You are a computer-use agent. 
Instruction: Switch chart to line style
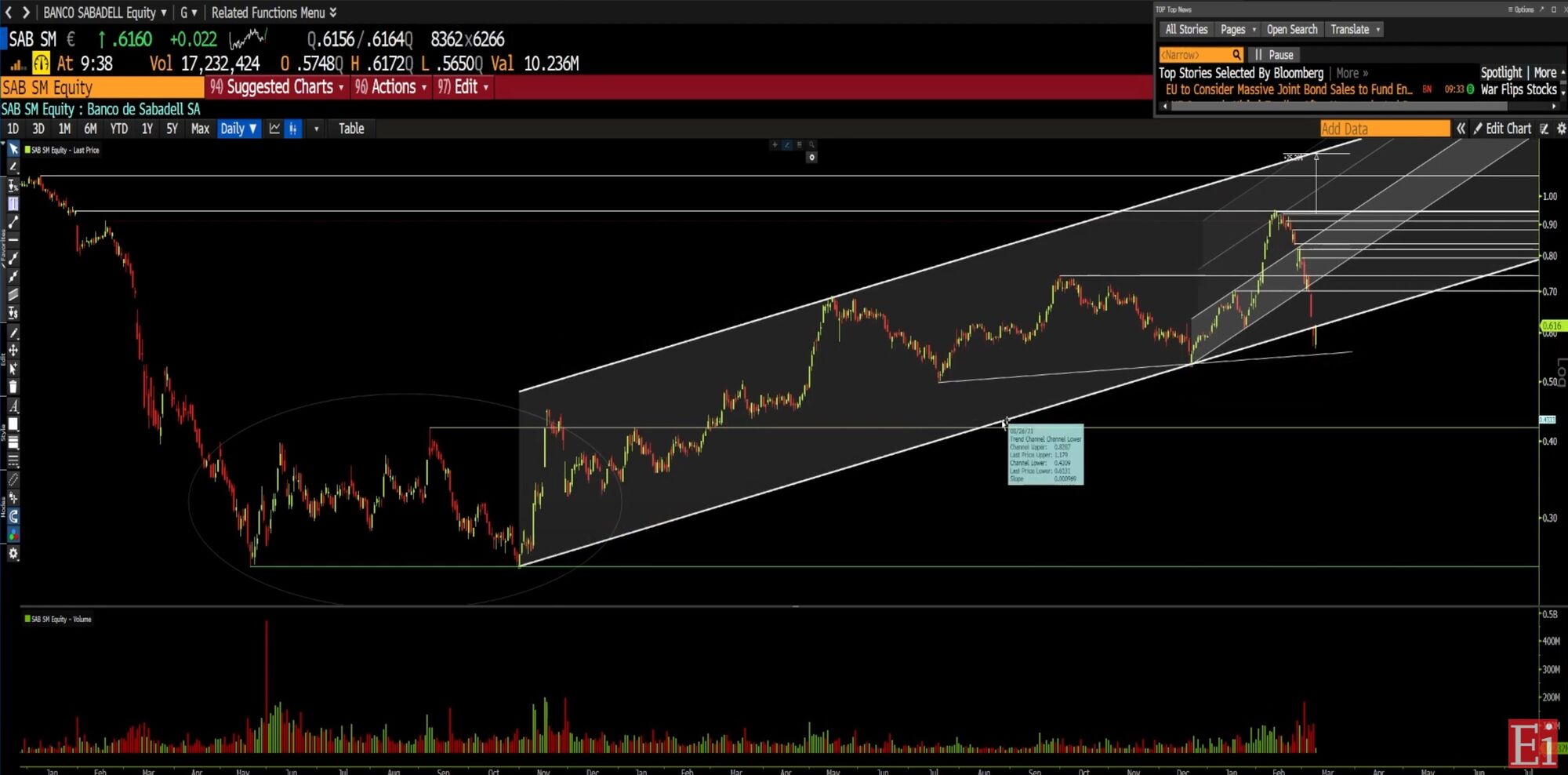(x=274, y=129)
